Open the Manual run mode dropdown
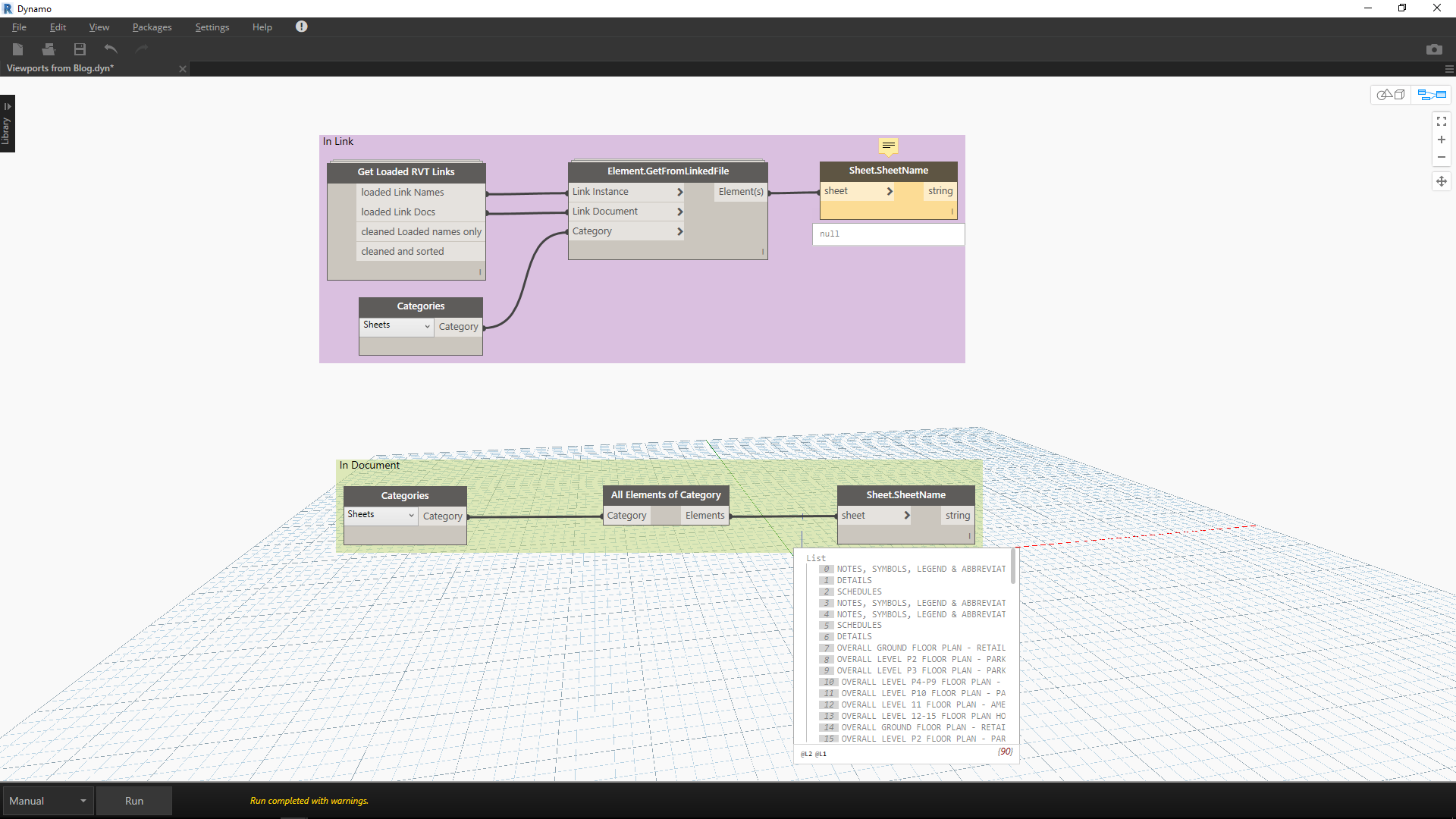 click(49, 801)
